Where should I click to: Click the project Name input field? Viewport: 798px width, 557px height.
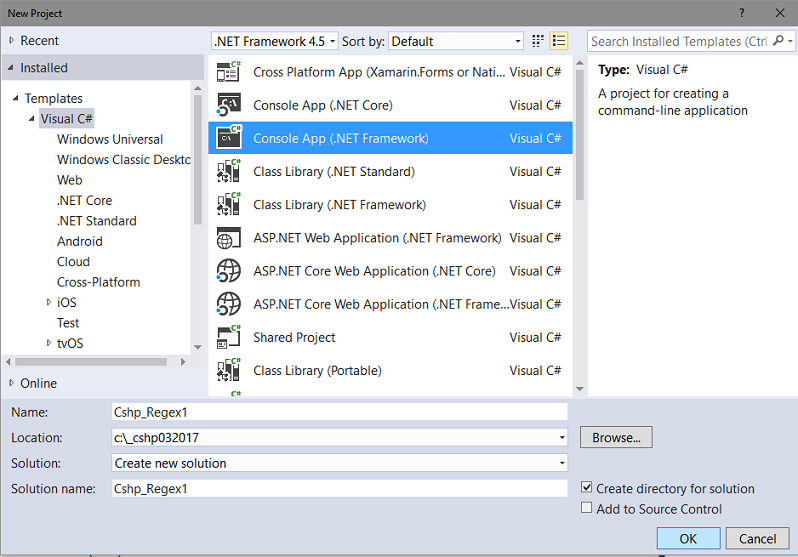pos(339,412)
